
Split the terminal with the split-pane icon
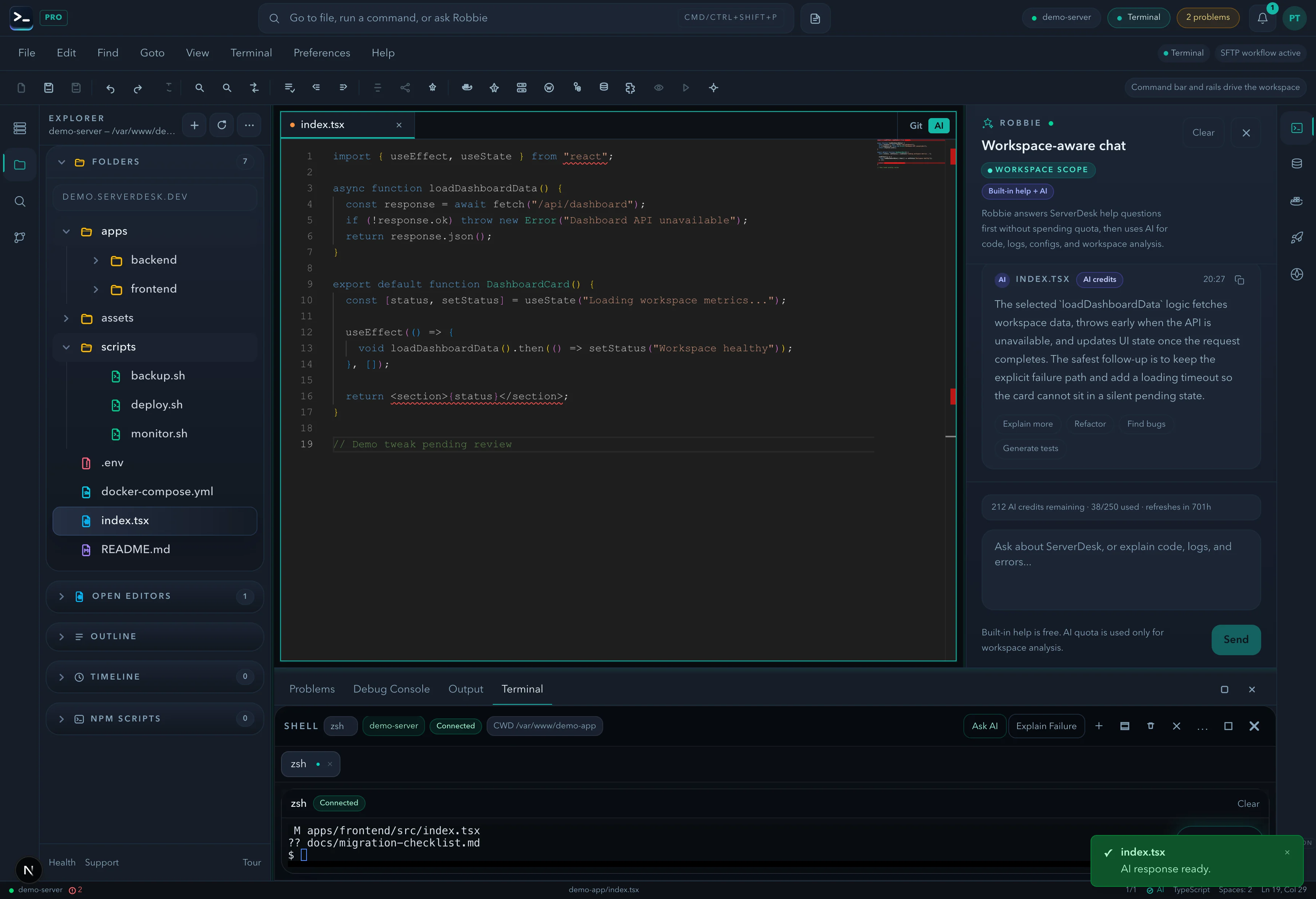pos(1124,726)
